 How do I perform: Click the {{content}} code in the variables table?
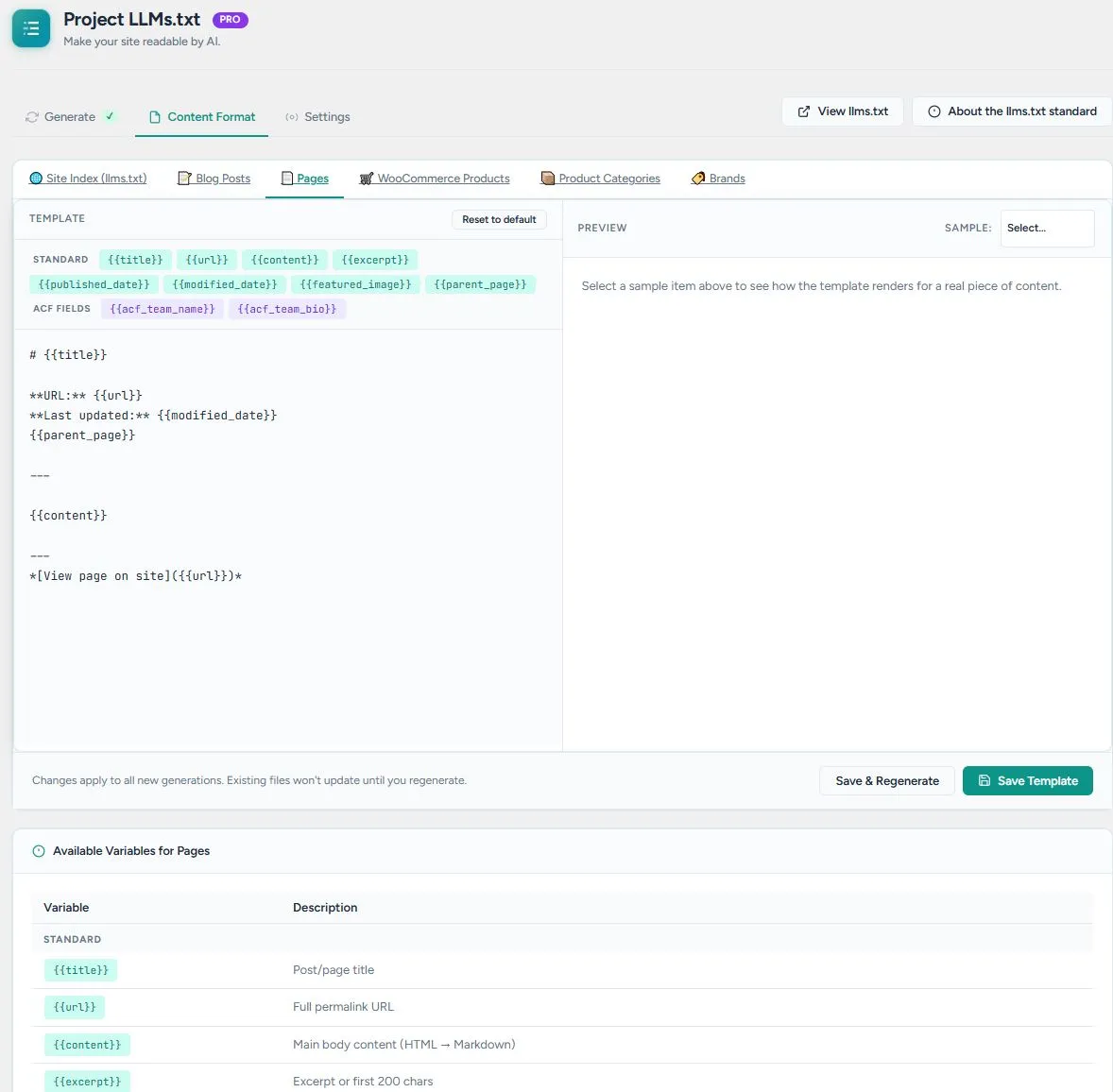87,1045
